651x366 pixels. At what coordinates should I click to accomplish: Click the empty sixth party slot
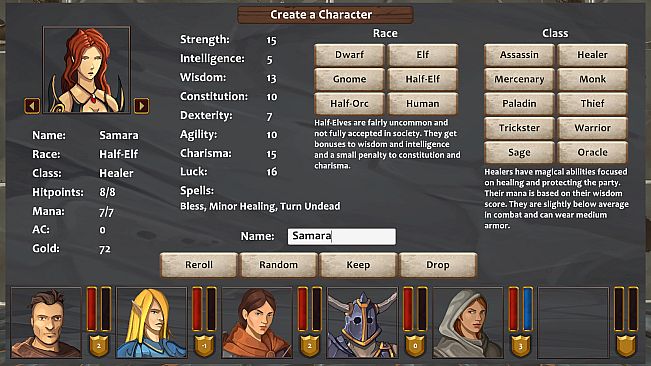point(573,322)
